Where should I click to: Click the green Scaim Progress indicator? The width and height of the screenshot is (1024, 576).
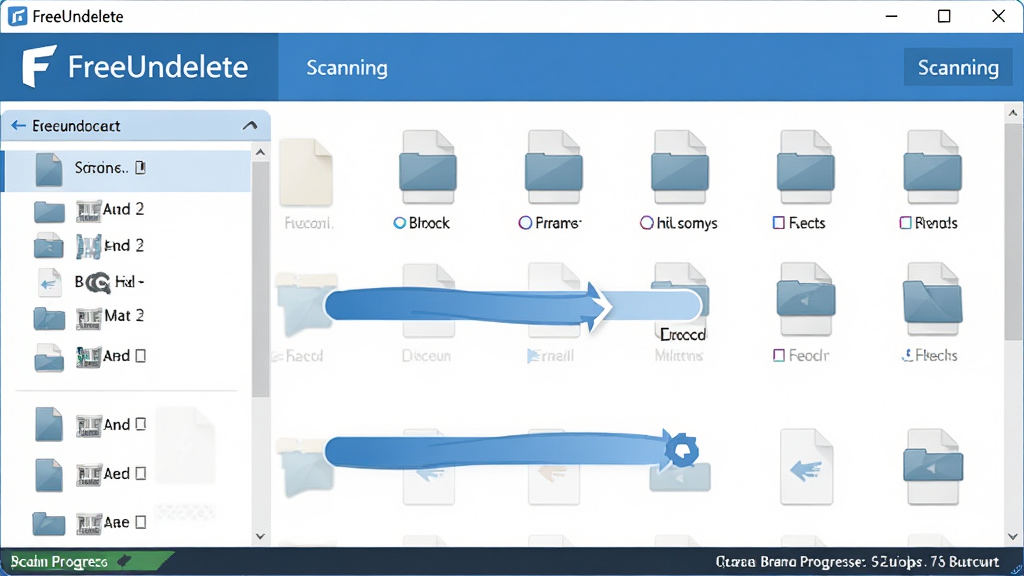[x=87, y=562]
